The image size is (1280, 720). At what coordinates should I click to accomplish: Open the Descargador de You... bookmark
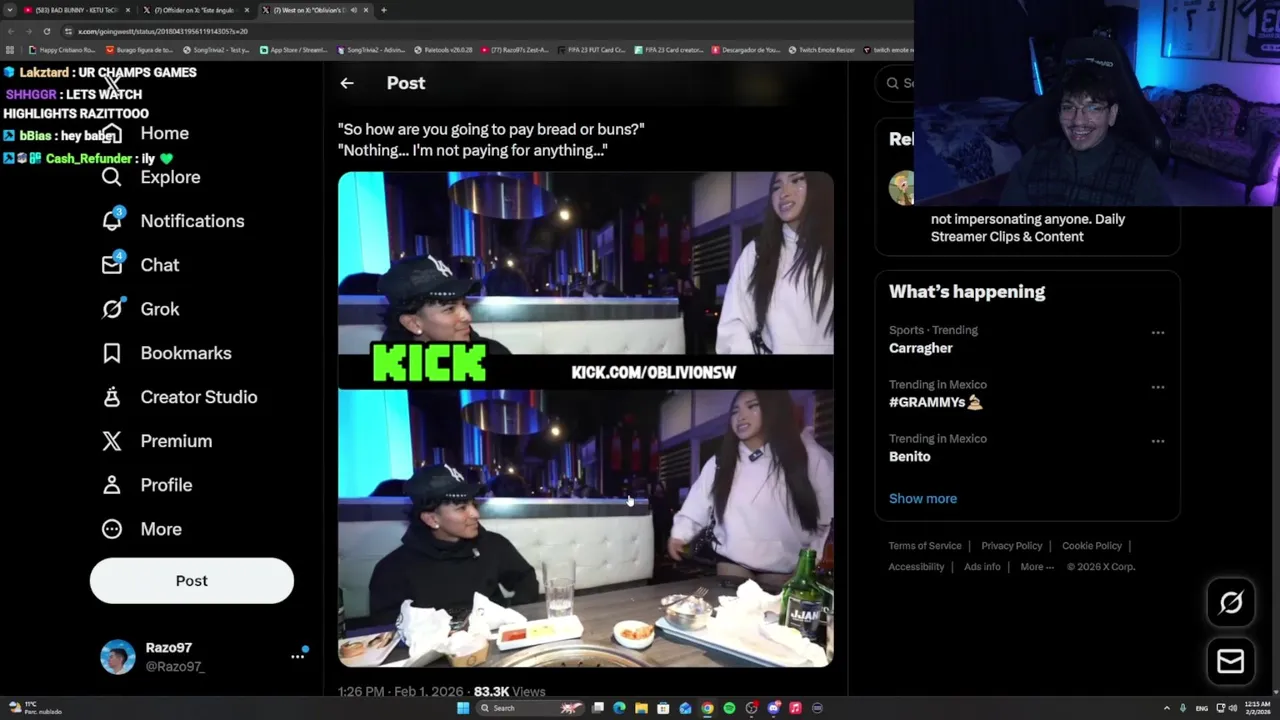[x=746, y=50]
